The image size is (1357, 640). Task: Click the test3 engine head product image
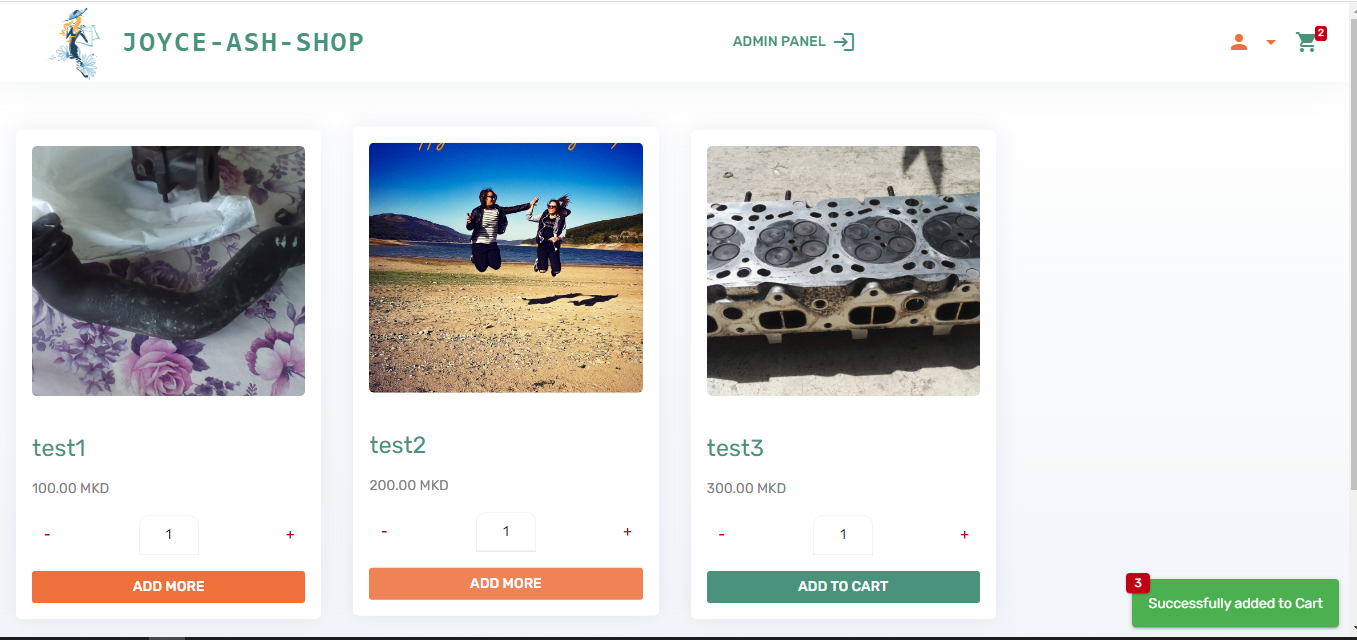(843, 271)
